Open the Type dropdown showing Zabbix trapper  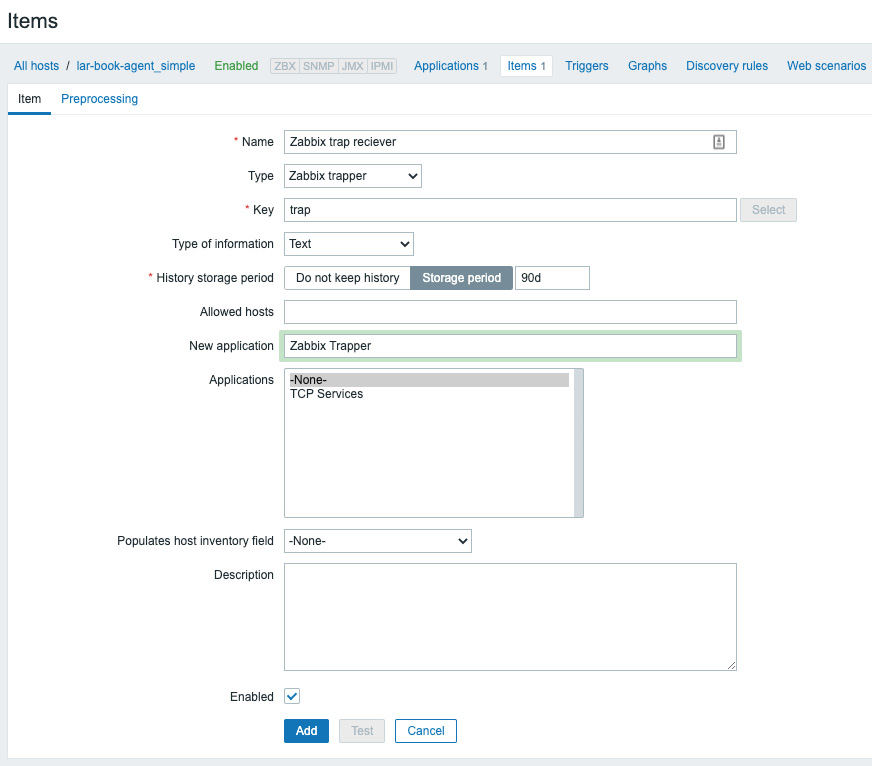353,176
